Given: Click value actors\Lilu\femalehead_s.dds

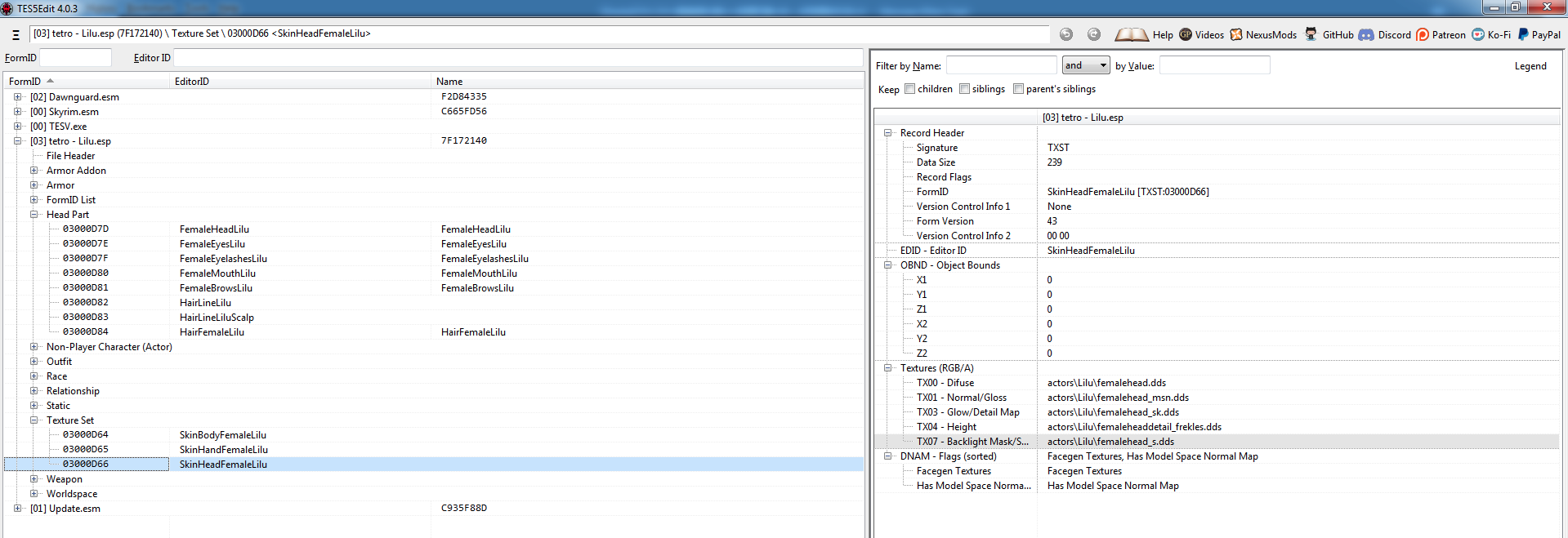Looking at the screenshot, I should (x=1110, y=442).
